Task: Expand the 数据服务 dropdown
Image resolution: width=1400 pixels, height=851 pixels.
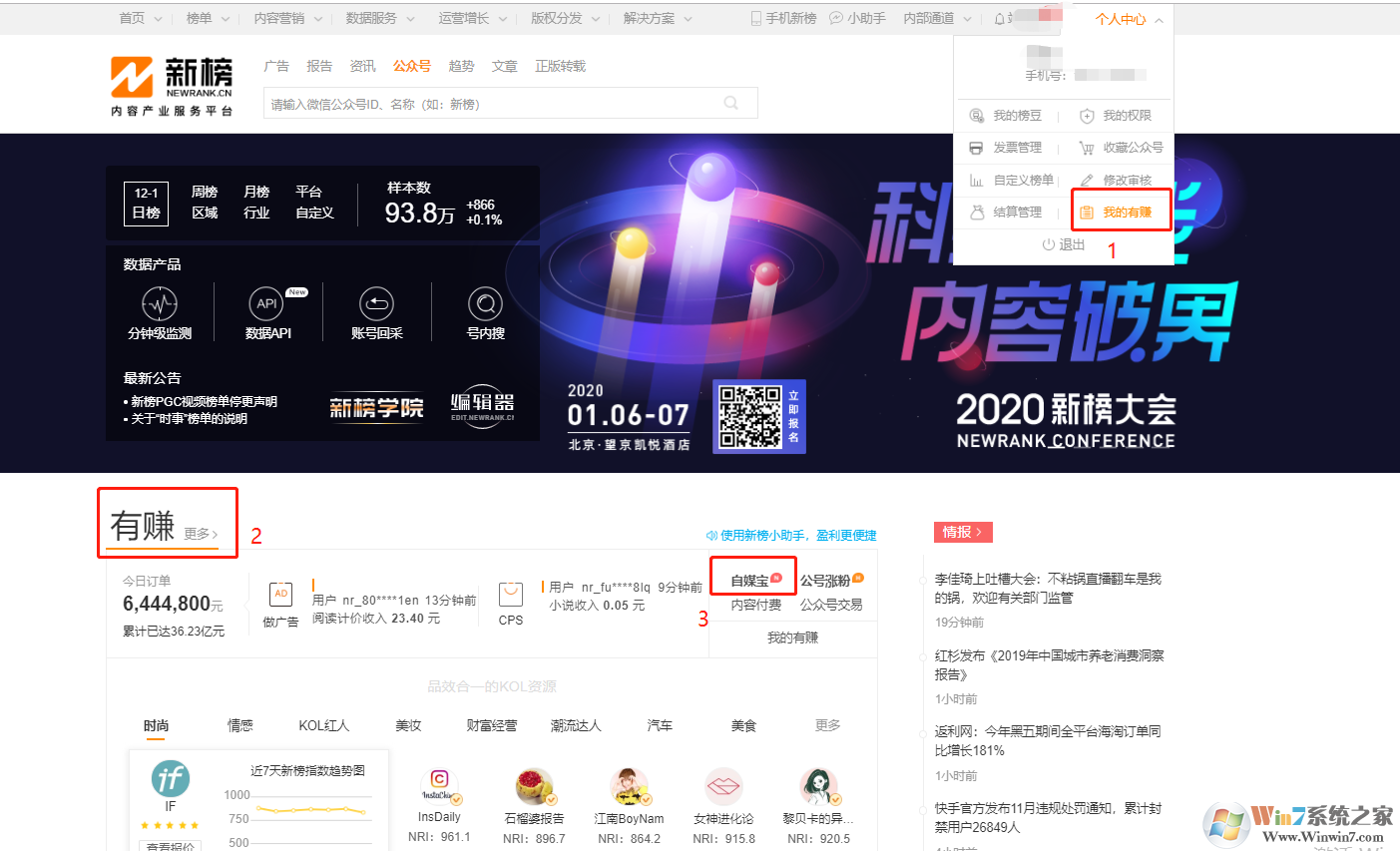Action: [x=369, y=17]
